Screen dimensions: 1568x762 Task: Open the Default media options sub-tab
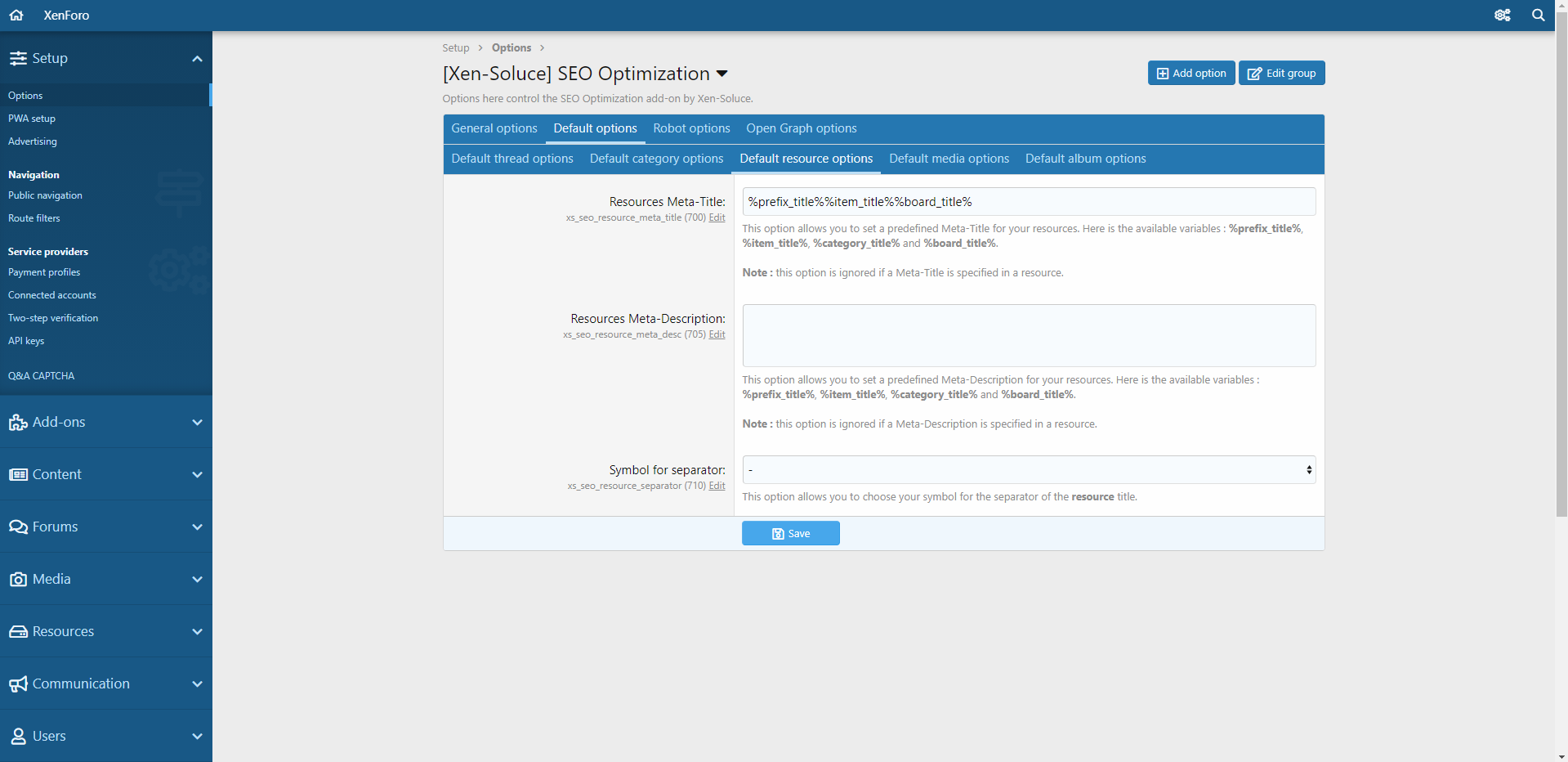(x=949, y=159)
